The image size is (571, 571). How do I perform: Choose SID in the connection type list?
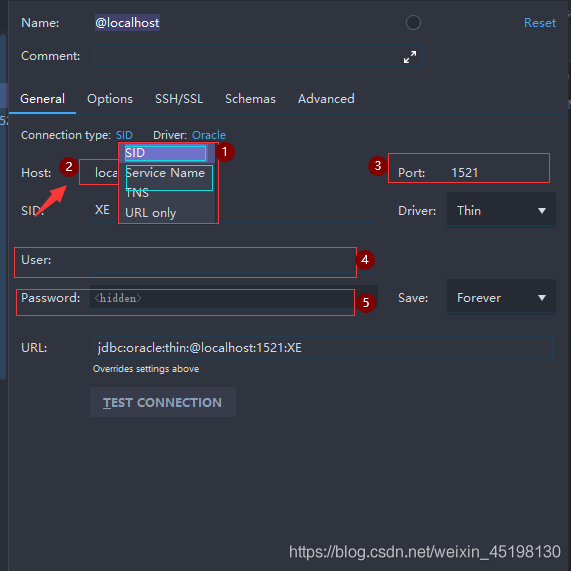[x=166, y=153]
